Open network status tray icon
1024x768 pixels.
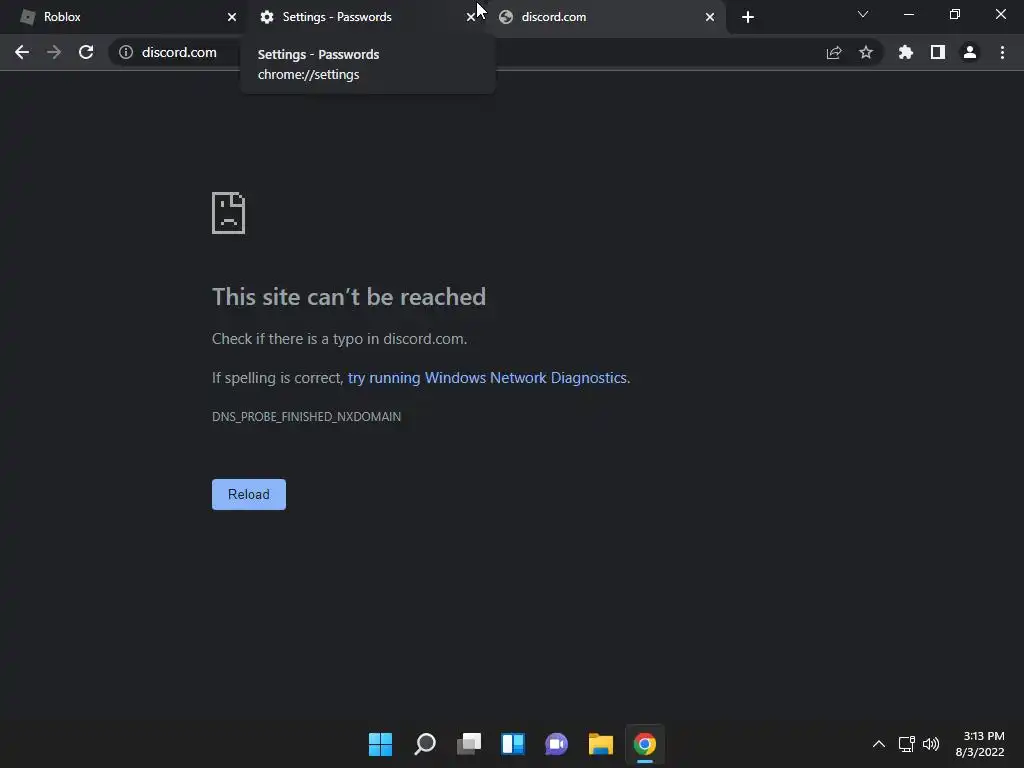[906, 744]
